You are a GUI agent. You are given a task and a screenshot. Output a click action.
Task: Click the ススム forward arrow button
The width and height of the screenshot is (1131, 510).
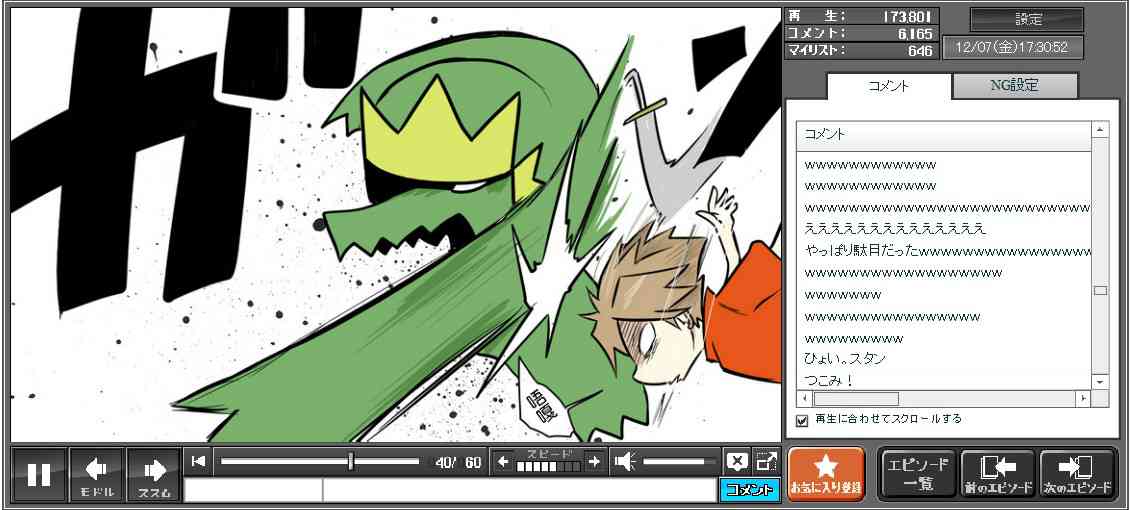pos(154,474)
